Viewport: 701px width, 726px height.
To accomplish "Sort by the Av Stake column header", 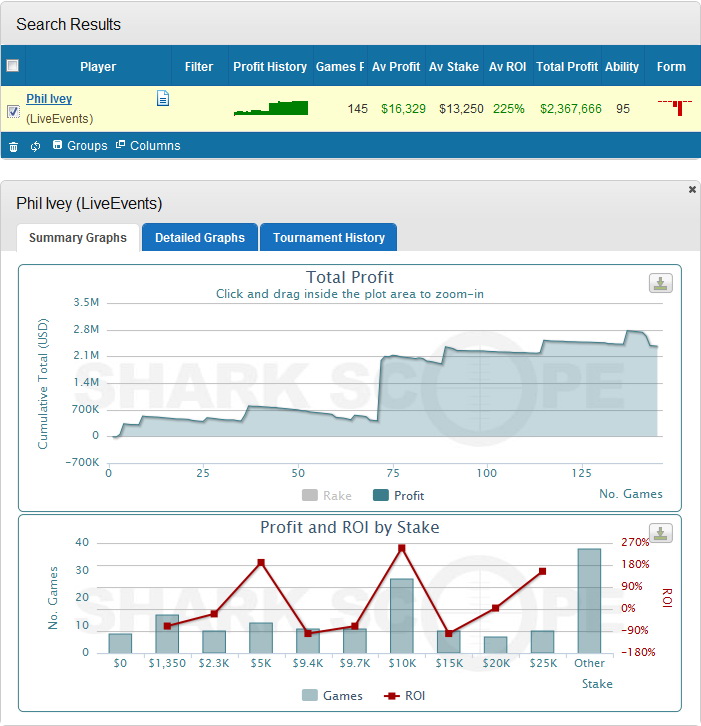I will 454,67.
